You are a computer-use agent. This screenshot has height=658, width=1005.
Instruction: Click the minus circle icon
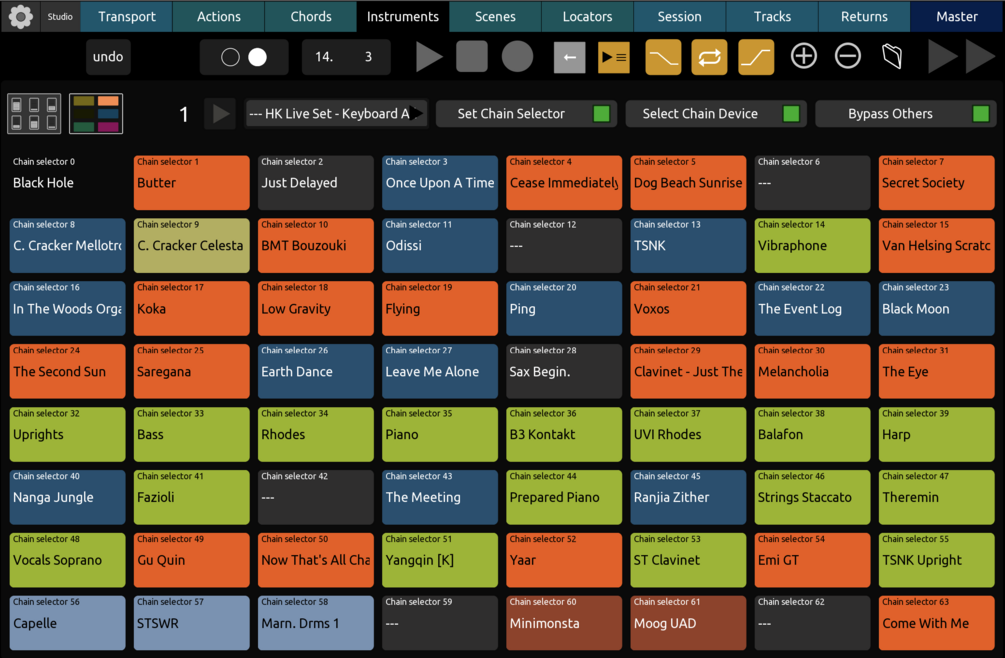pos(847,56)
